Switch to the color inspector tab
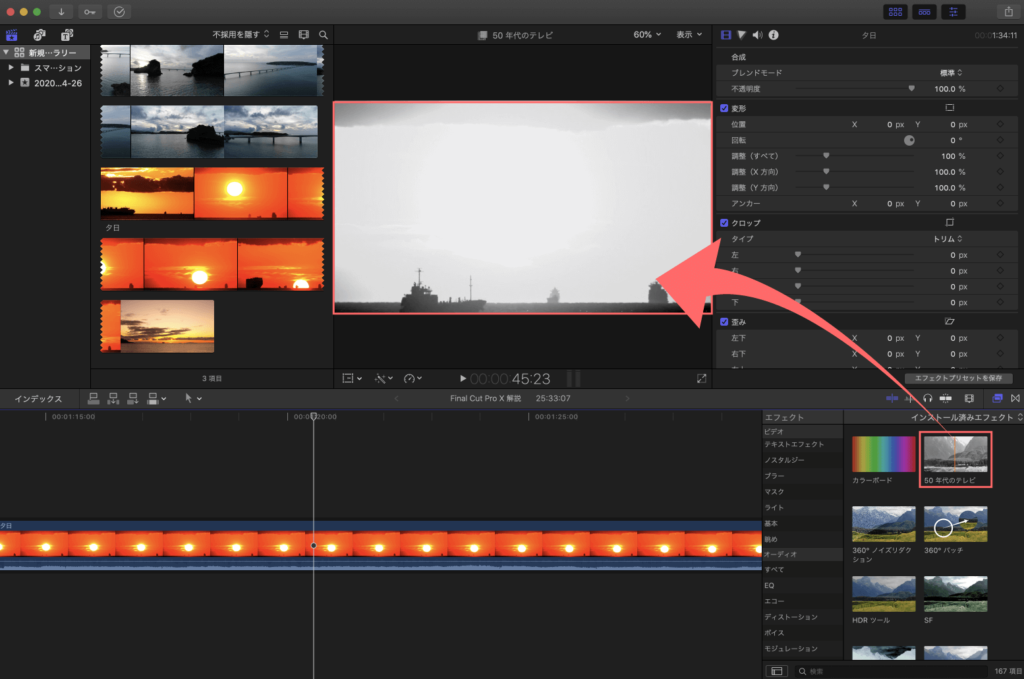 [x=741, y=35]
